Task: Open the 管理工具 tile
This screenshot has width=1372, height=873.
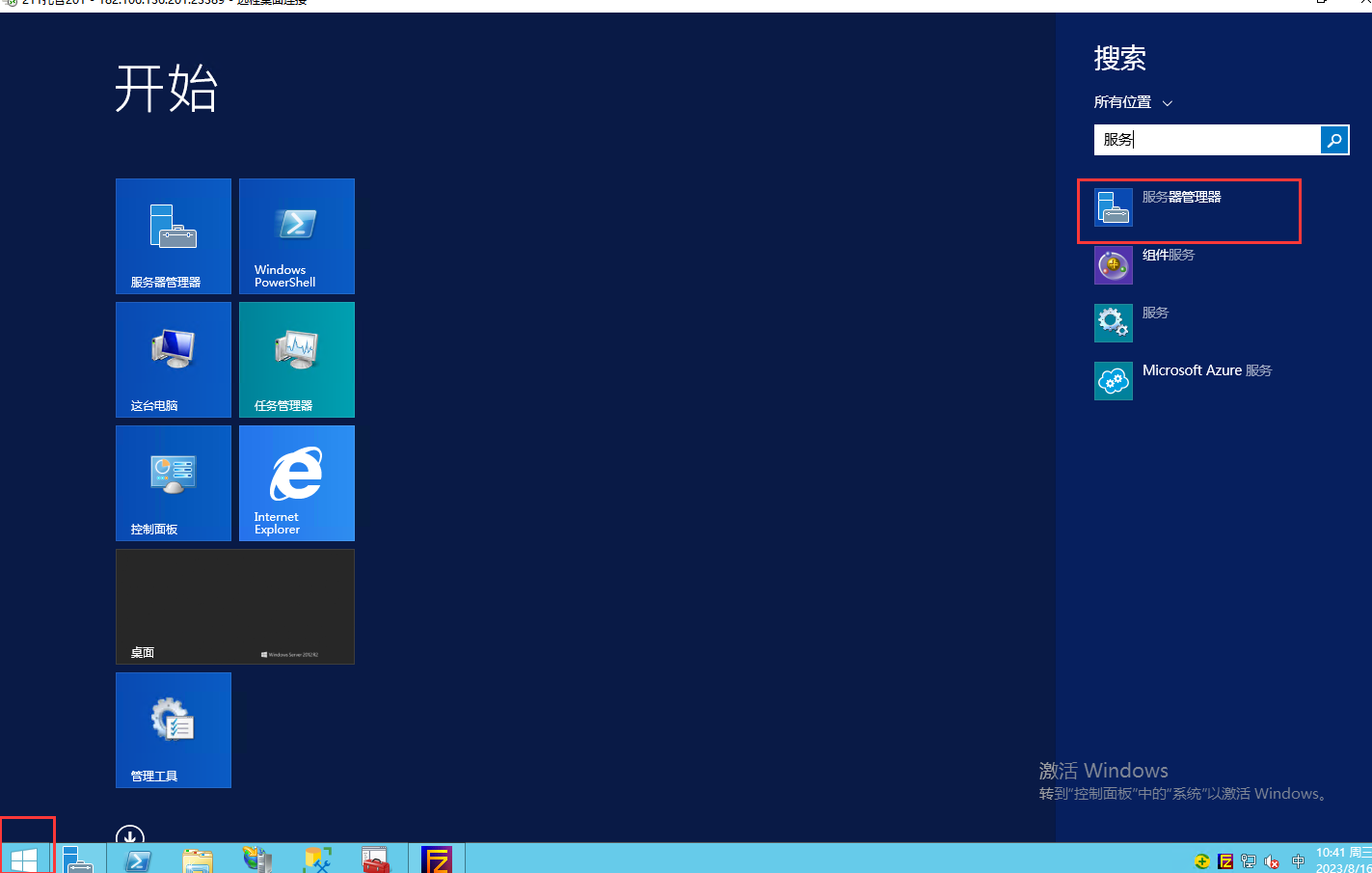Action: 174,730
